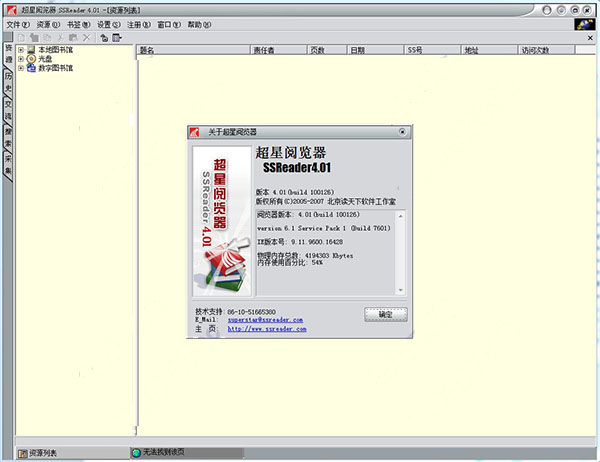Select 数字图书馆 in the resource tree
The height and width of the screenshot is (462, 600).
point(55,68)
